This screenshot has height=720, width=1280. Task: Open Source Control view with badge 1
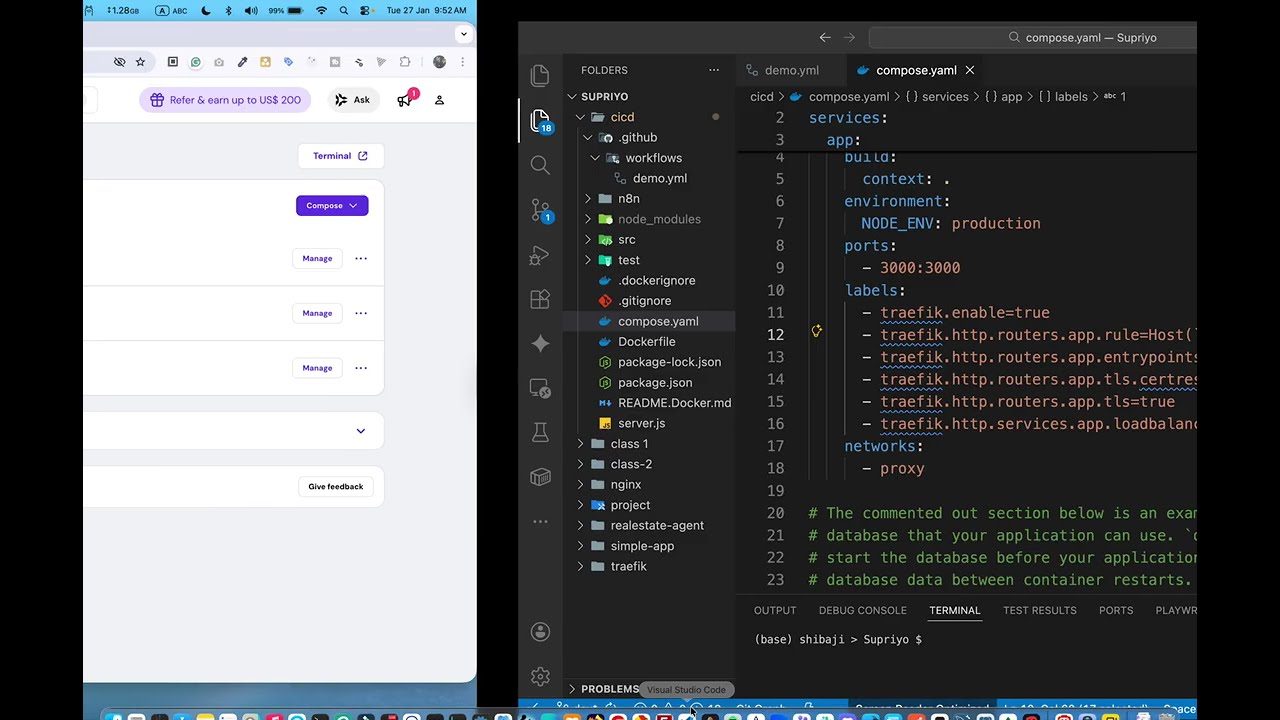540,210
